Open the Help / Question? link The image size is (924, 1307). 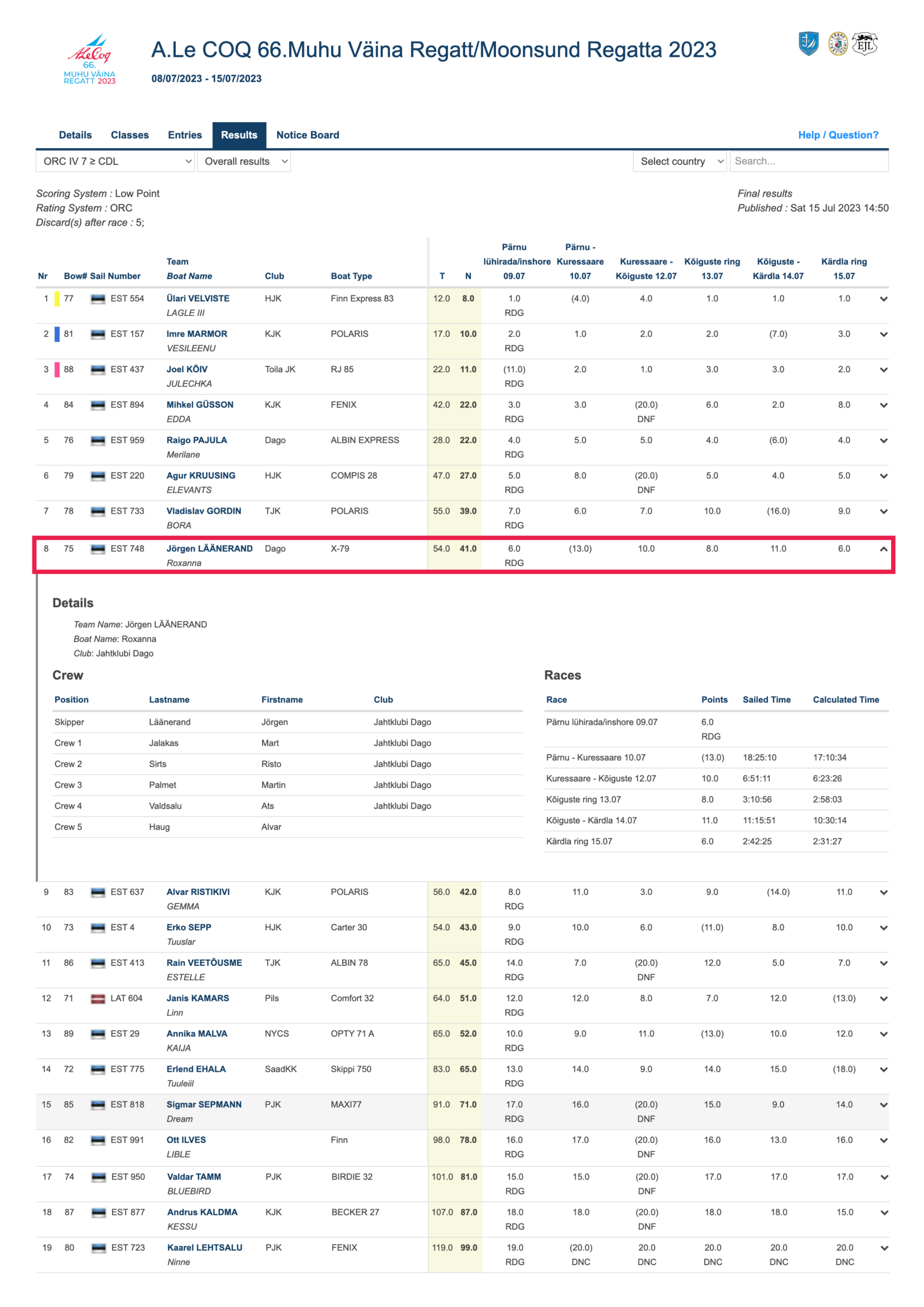coord(838,135)
